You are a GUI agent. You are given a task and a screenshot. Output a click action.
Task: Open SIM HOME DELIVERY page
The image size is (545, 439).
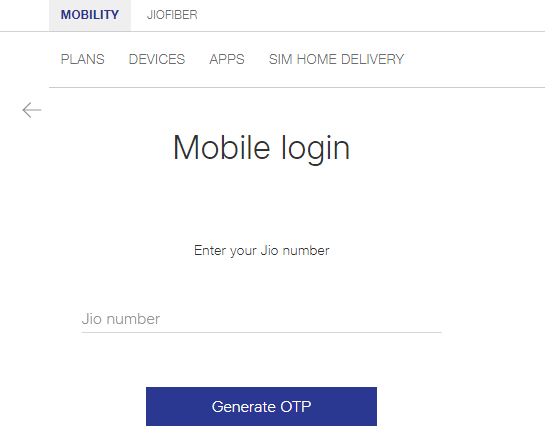tap(336, 59)
